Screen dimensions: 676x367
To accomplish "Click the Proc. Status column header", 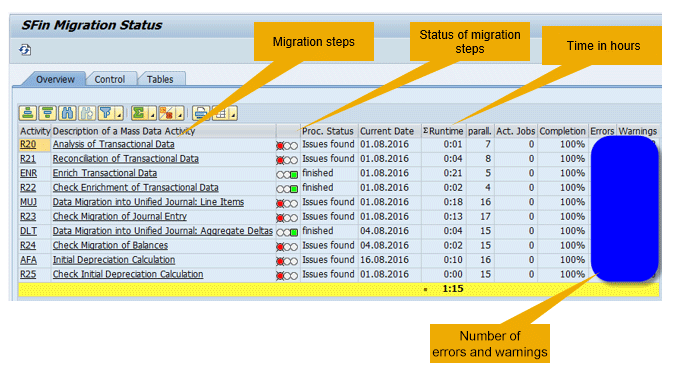I will pyautogui.click(x=328, y=131).
